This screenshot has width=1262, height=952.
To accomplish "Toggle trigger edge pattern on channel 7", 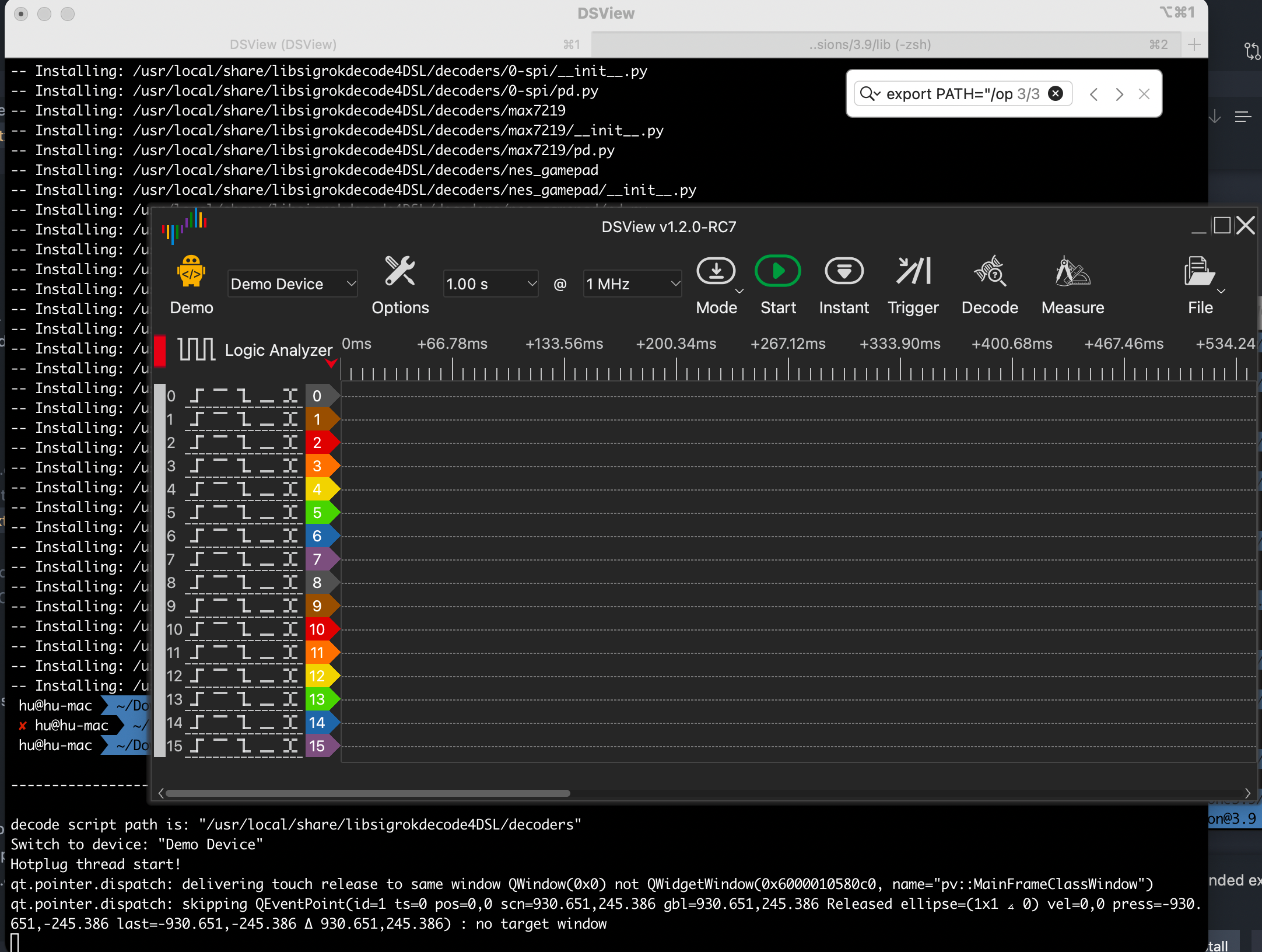I will click(x=242, y=559).
